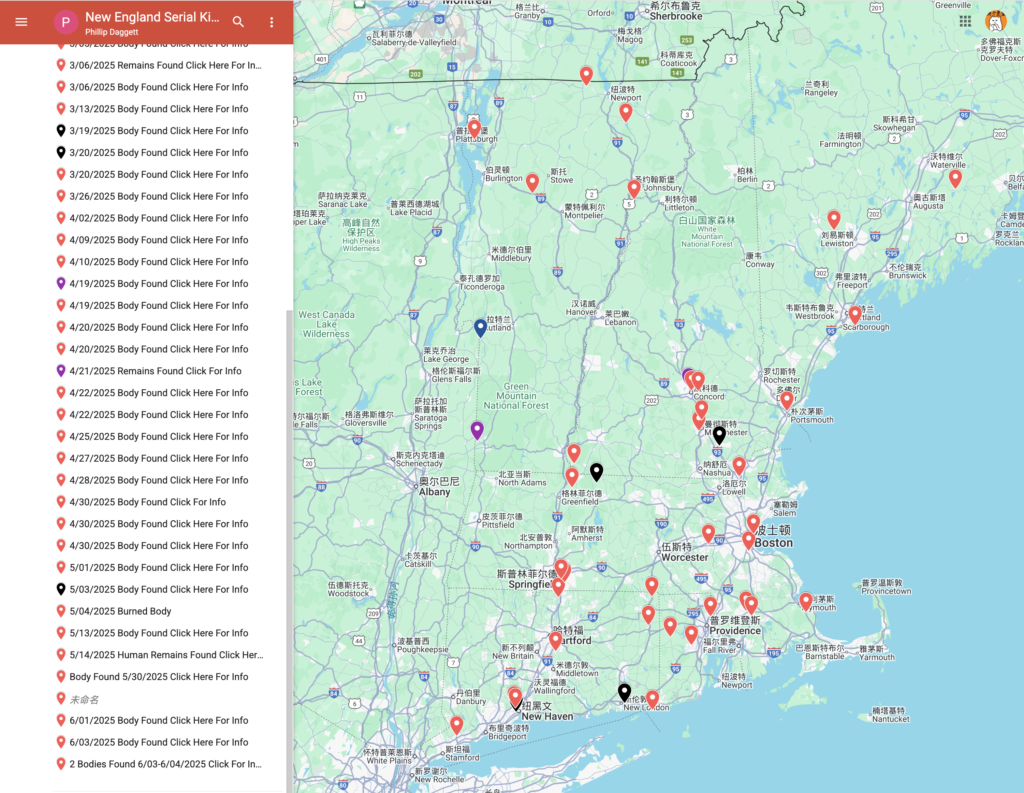This screenshot has width=1024, height=793.
Task: Click the red pin at Plattsburgh
Action: [475, 129]
